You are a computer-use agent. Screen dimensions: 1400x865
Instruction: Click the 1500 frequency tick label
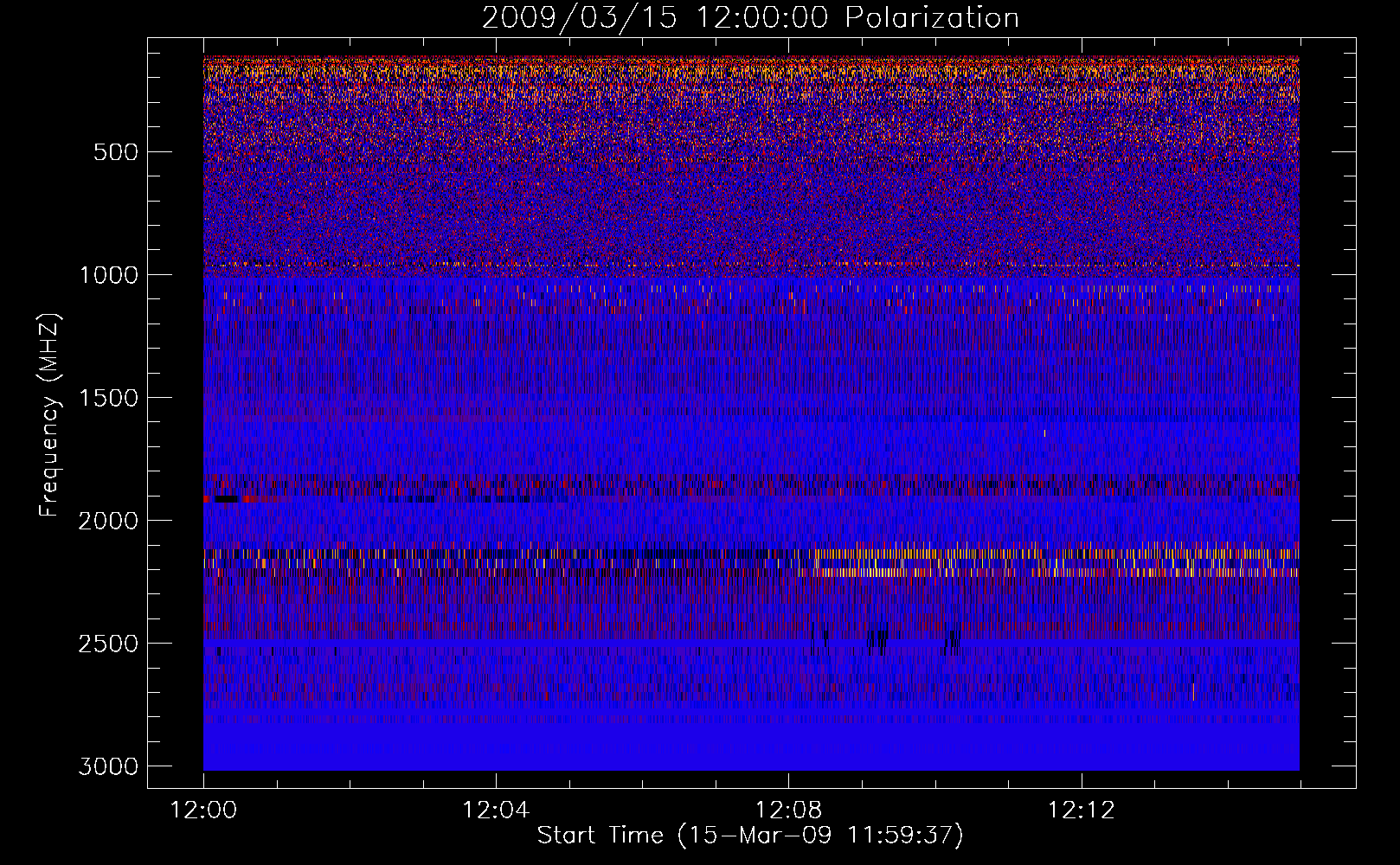108,398
